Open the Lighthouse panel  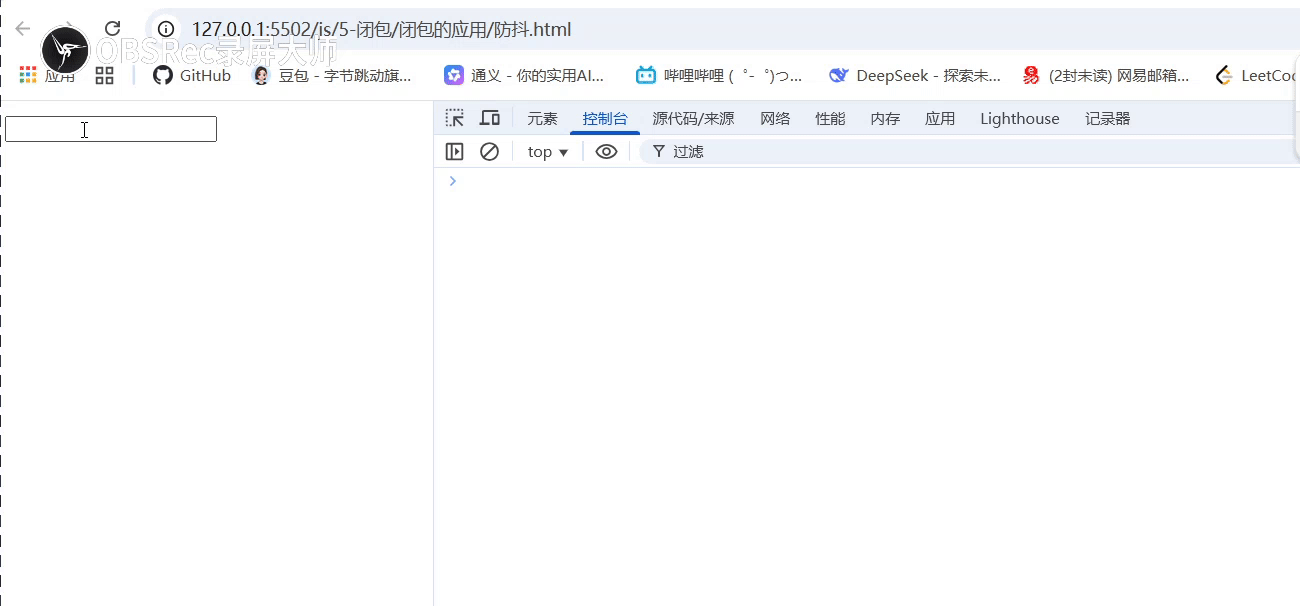point(1019,118)
